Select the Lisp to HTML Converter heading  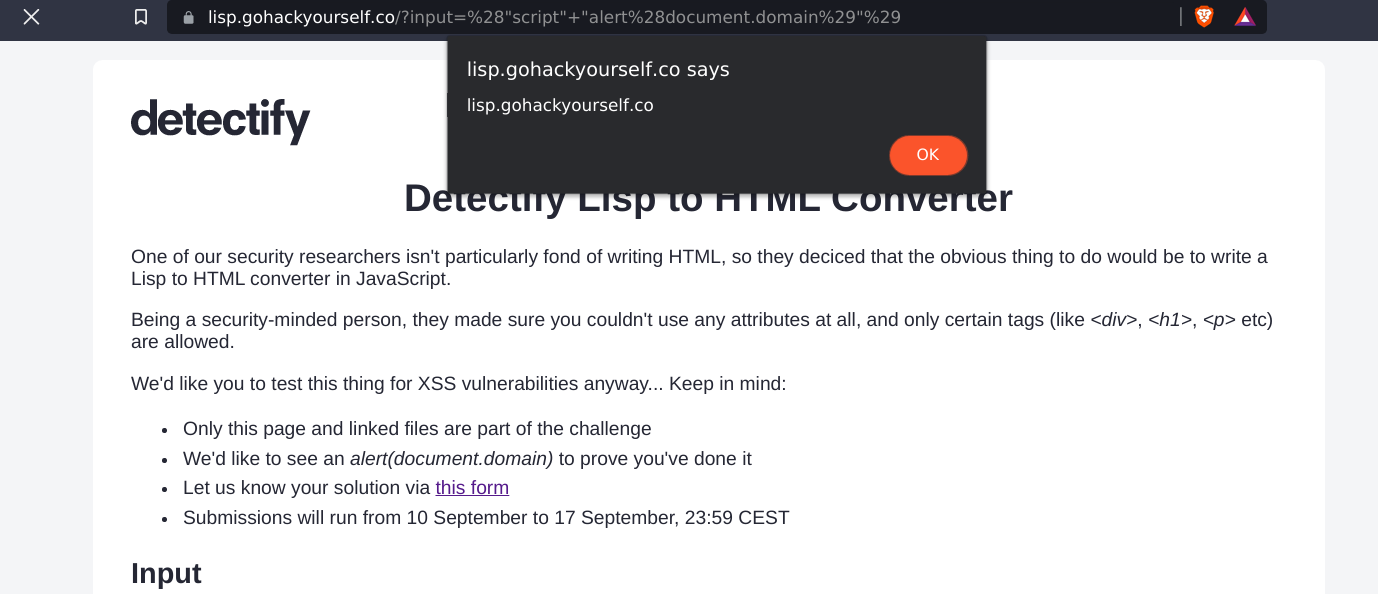(708, 198)
